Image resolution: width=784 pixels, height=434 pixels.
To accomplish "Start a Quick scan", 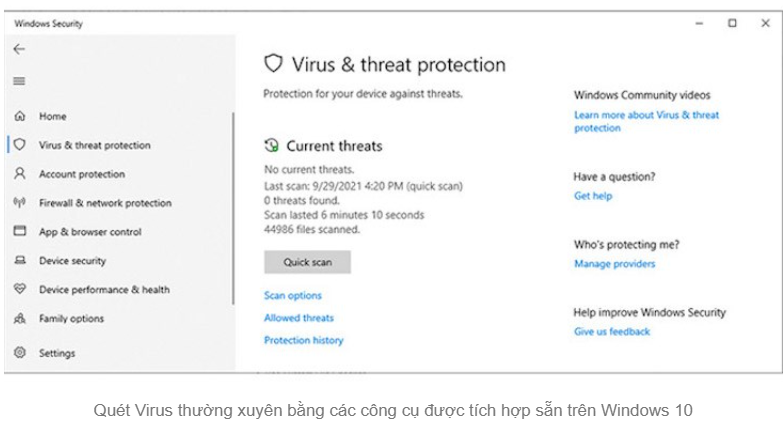I will (307, 262).
